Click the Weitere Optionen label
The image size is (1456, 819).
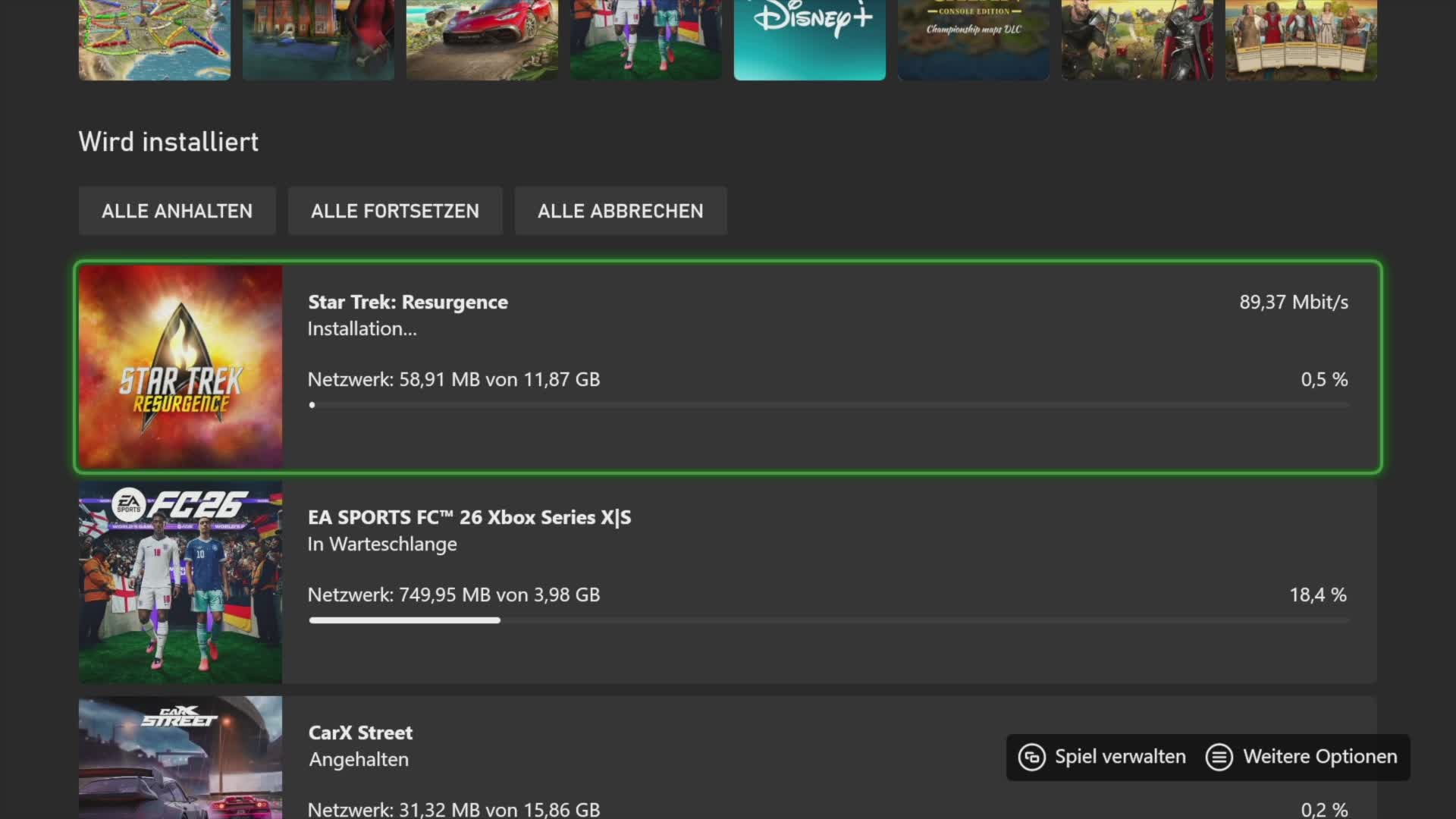point(1320,757)
